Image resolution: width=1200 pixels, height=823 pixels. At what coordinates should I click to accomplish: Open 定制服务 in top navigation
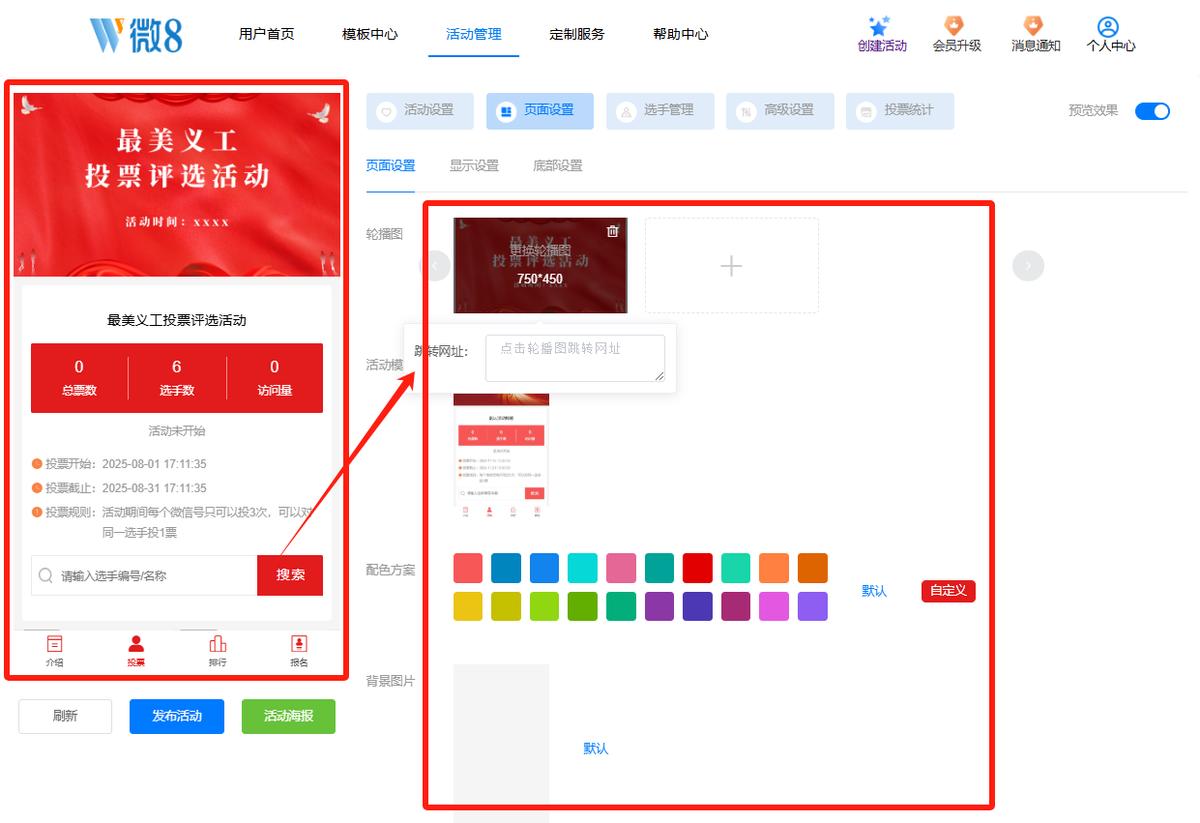pyautogui.click(x=577, y=34)
